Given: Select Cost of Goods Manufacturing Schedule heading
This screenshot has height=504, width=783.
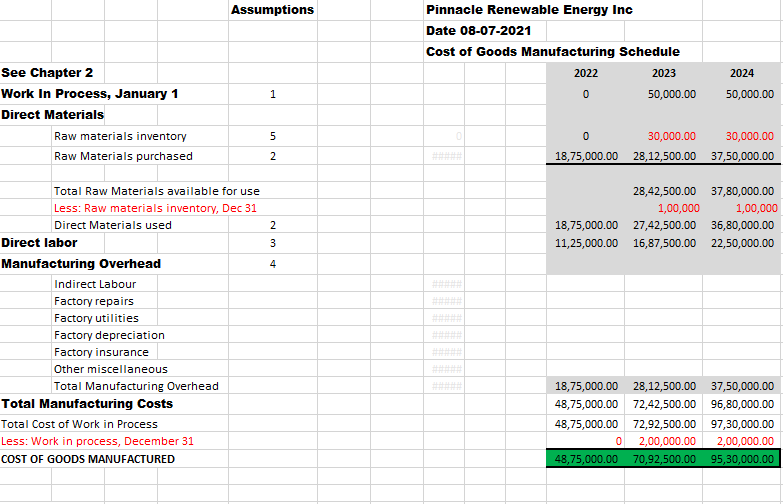Looking at the screenshot, I should pyautogui.click(x=553, y=52).
